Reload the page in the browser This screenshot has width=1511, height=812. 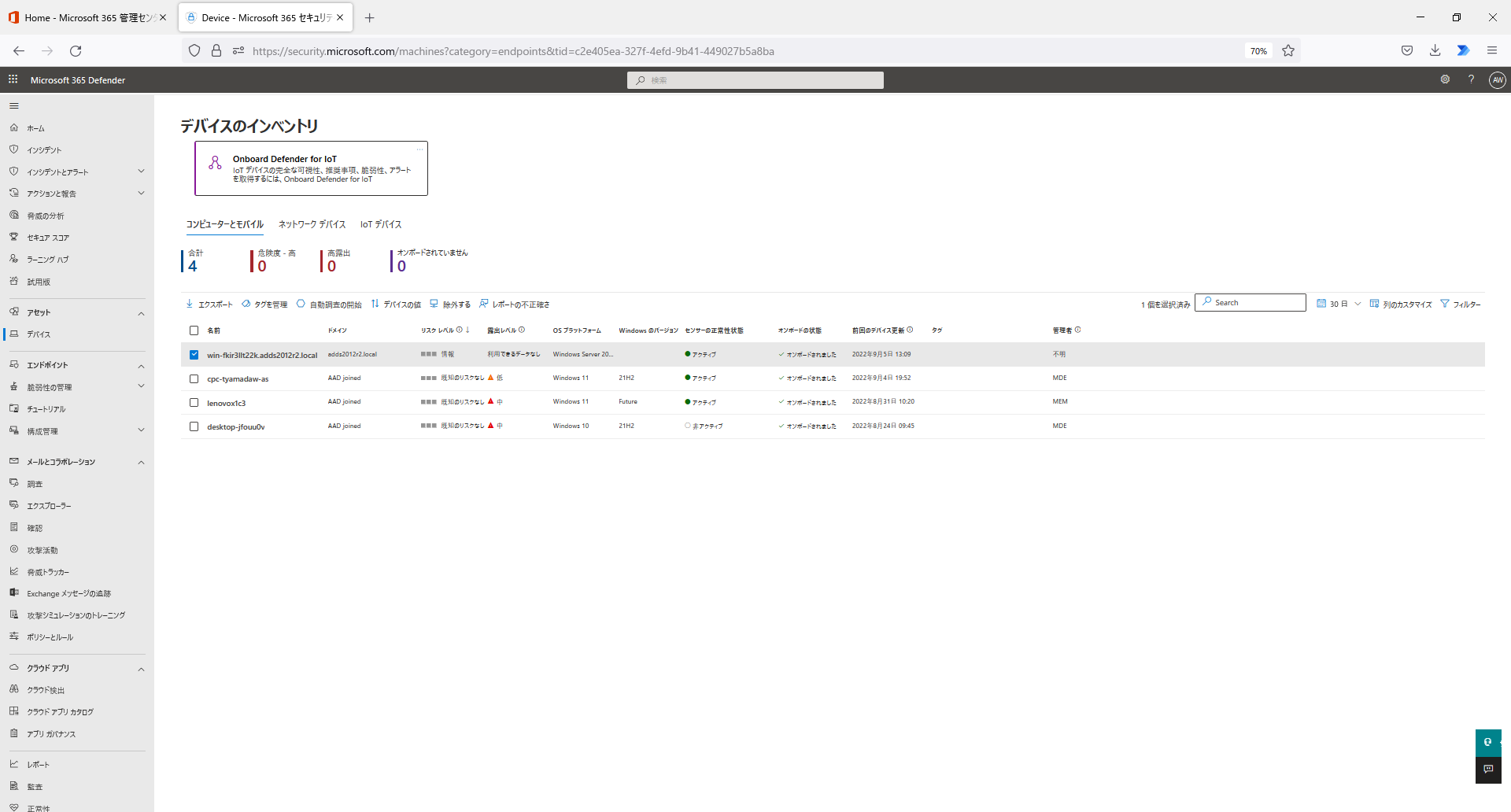coord(76,51)
